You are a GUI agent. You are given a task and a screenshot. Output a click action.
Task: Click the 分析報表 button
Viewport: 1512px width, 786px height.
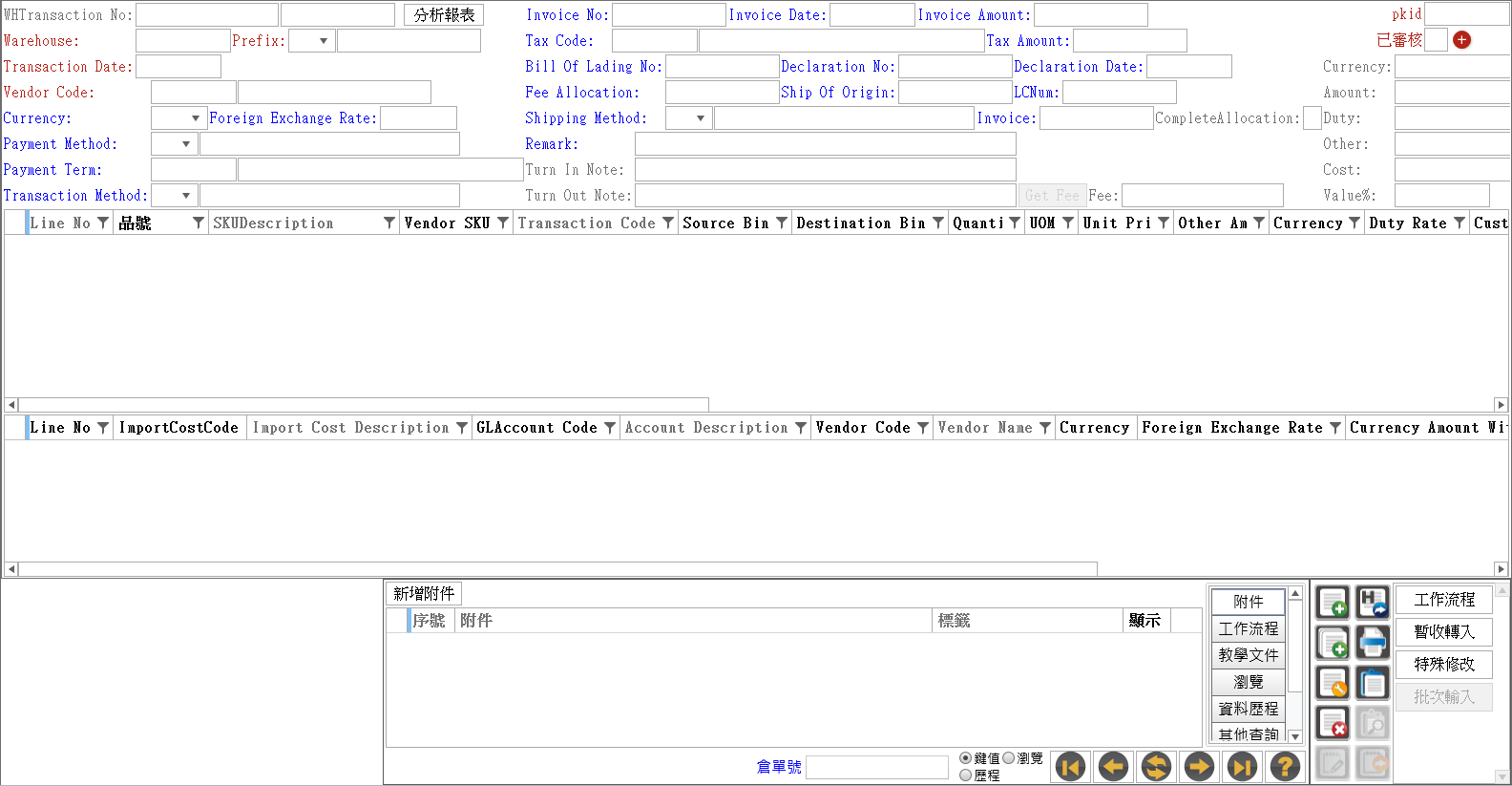[x=444, y=15]
